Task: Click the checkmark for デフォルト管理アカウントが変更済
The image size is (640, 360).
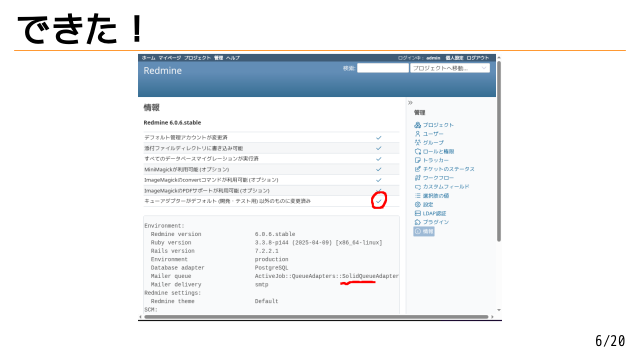Action: click(378, 138)
